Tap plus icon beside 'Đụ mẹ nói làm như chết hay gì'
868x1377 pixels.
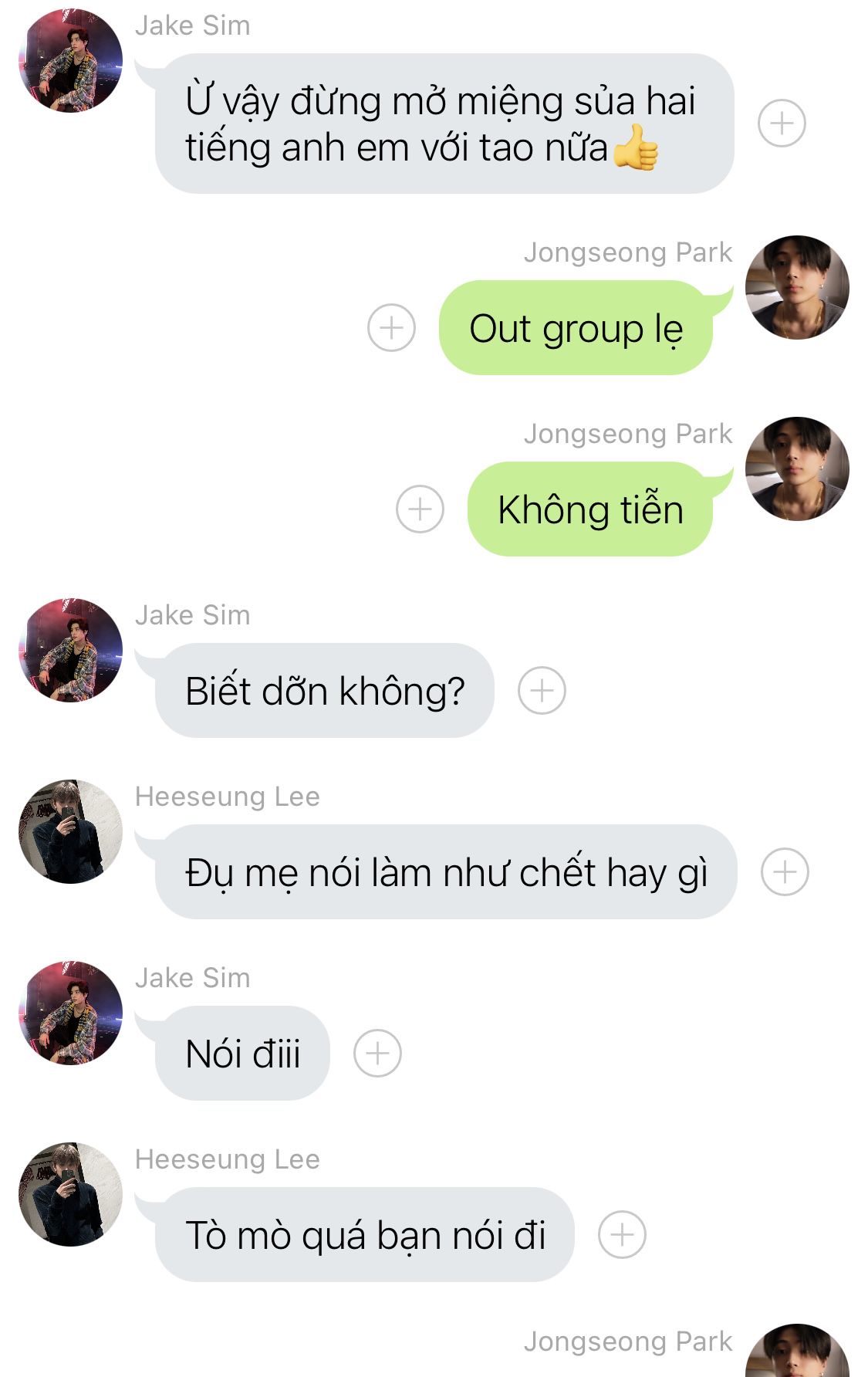click(x=785, y=872)
